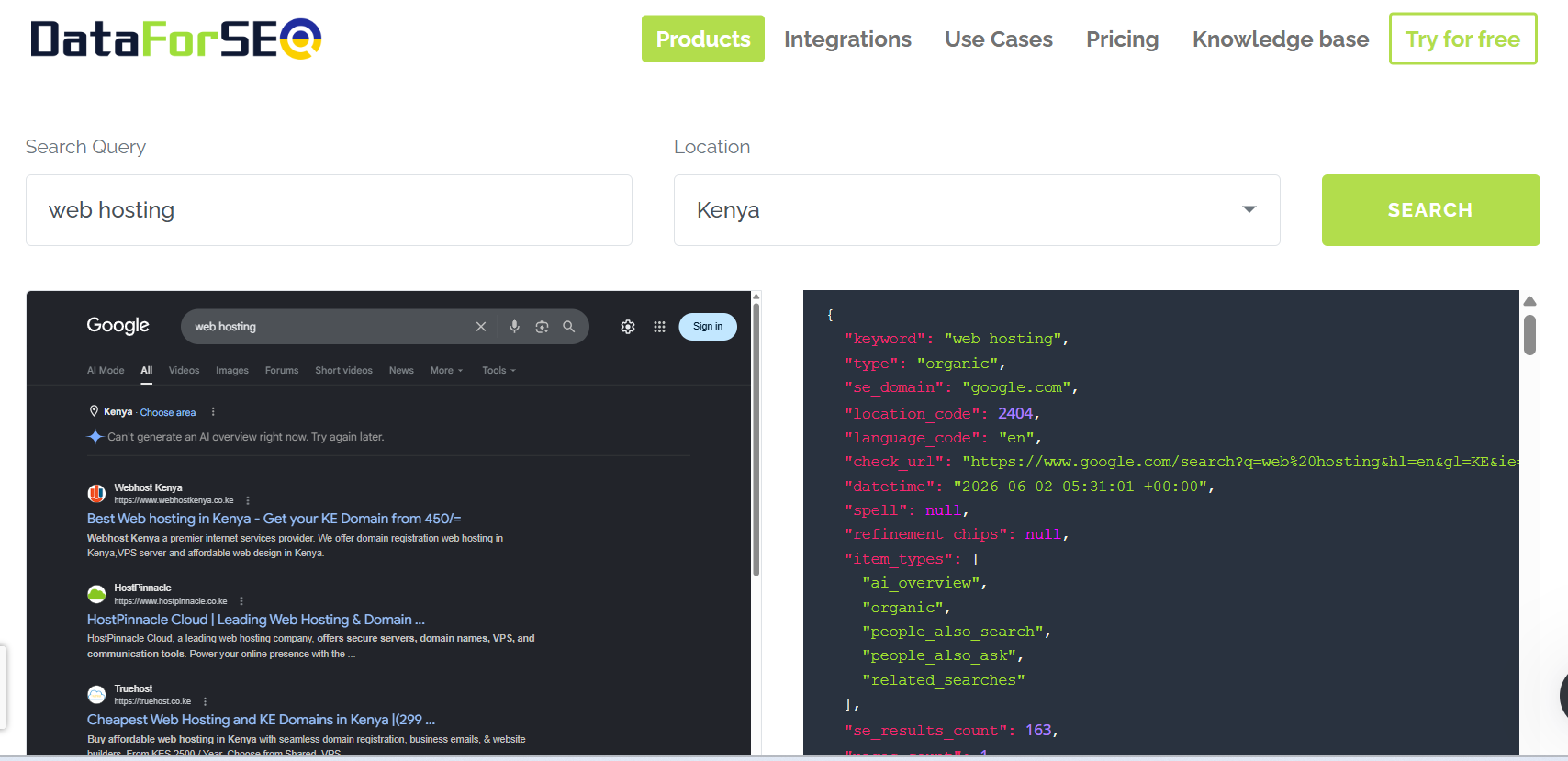
Task: Expand the Google More menu
Action: (x=446, y=371)
